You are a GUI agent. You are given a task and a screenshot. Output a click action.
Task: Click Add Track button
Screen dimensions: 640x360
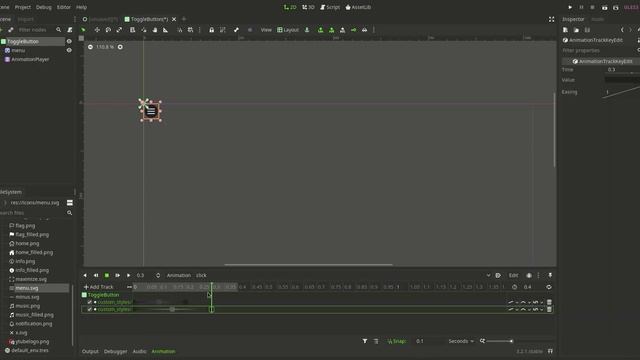click(x=98, y=287)
